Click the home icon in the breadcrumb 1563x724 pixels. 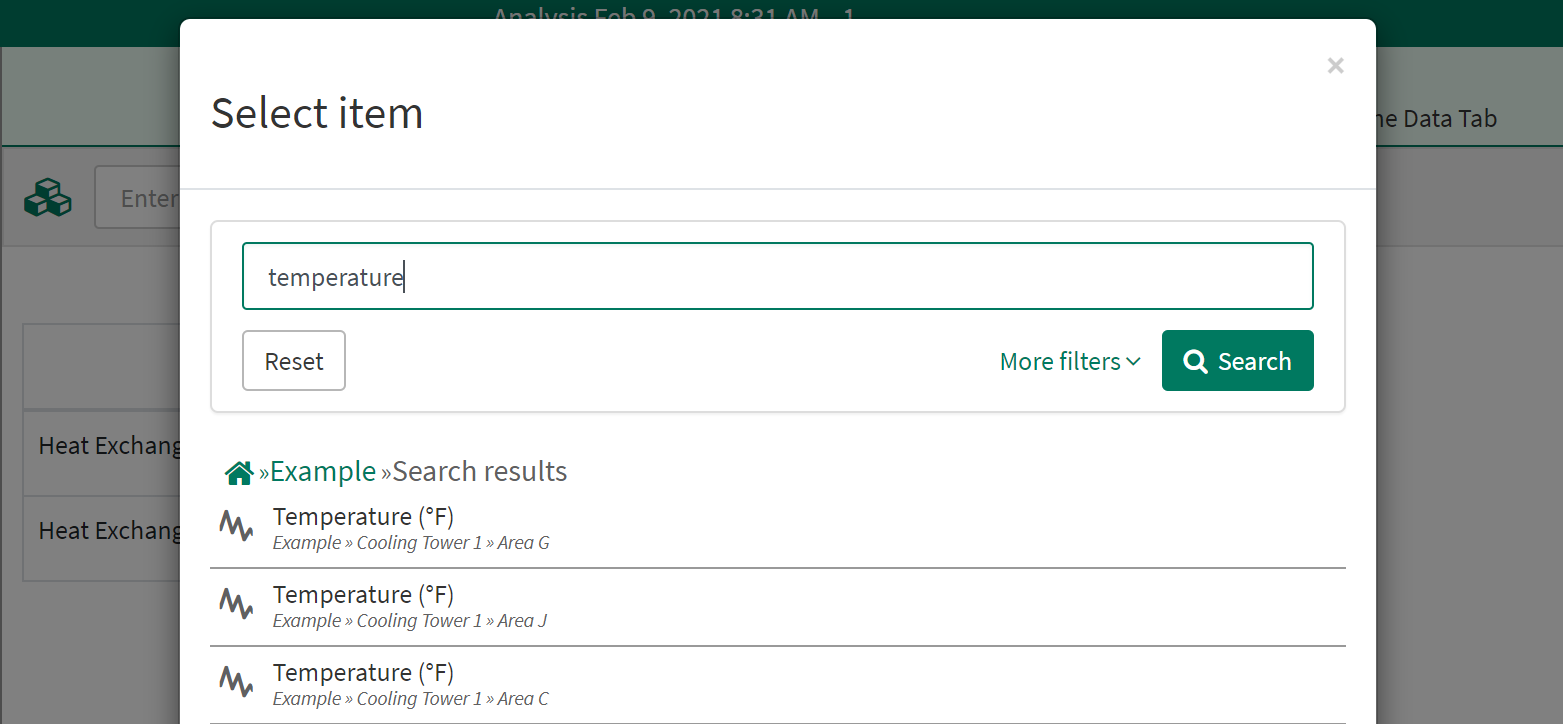click(x=238, y=473)
